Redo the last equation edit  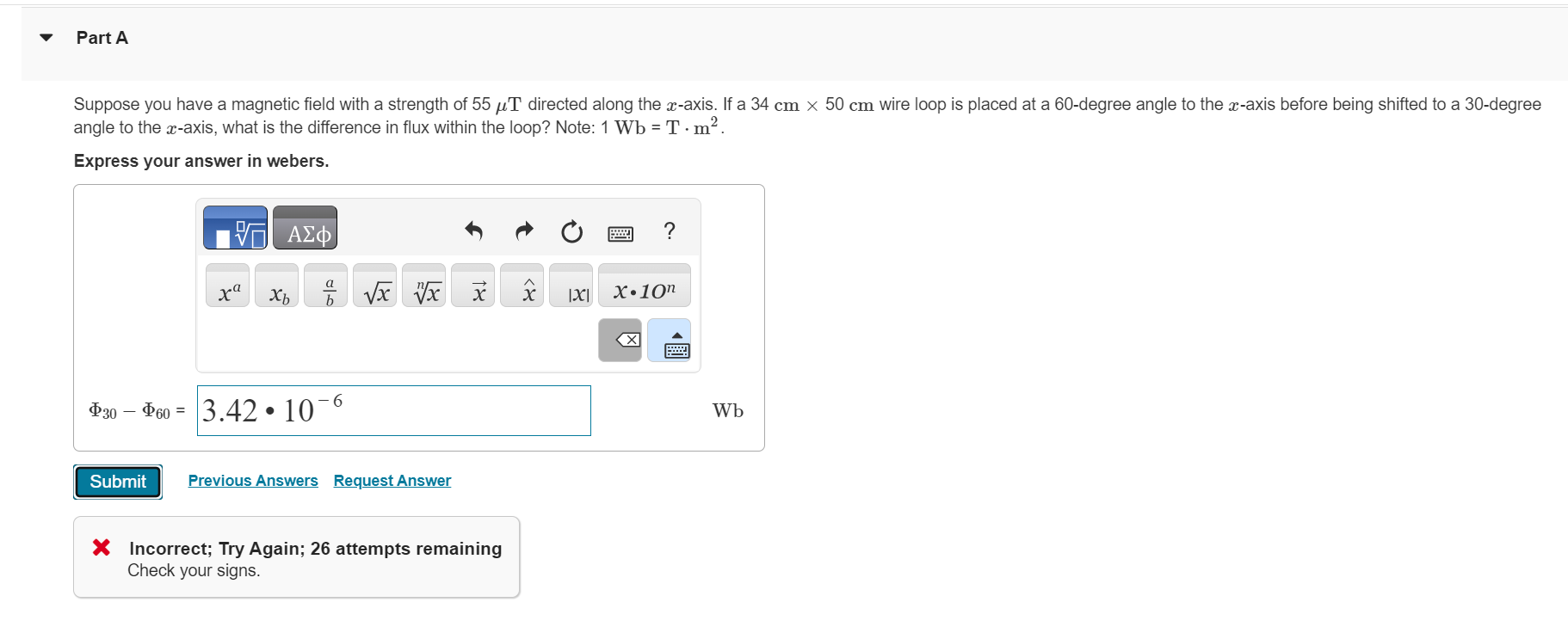point(524,230)
